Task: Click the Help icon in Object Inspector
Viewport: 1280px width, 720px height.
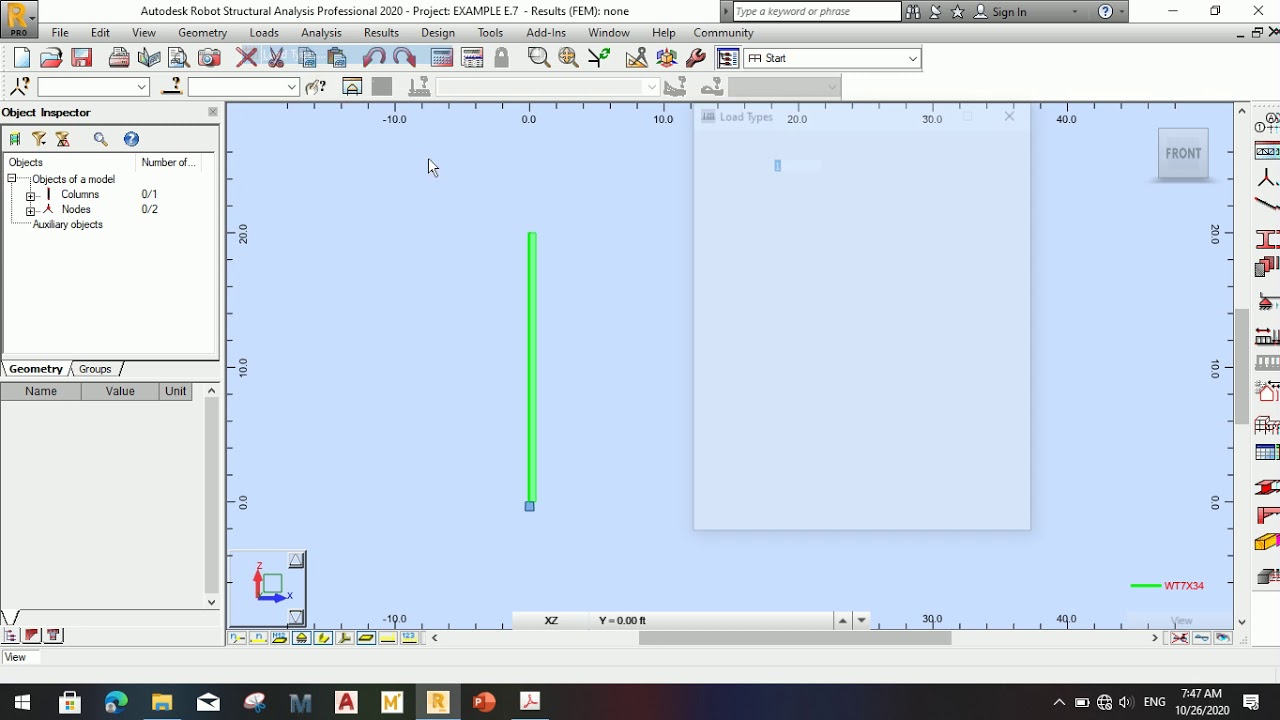Action: [131, 139]
